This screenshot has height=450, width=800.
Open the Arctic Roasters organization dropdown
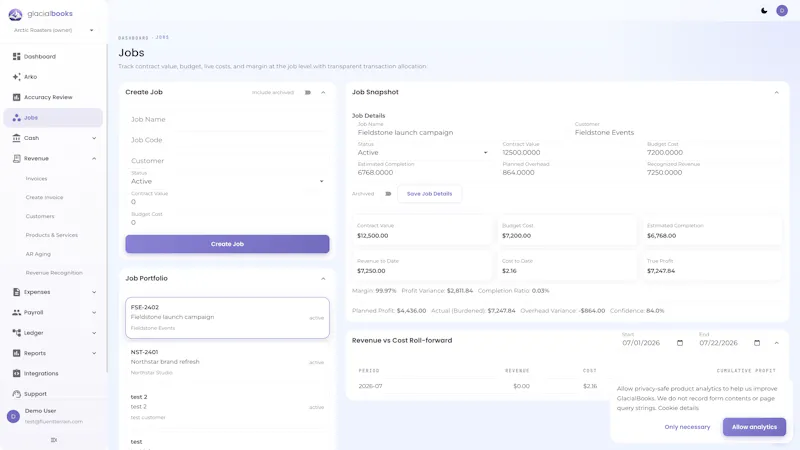point(54,30)
